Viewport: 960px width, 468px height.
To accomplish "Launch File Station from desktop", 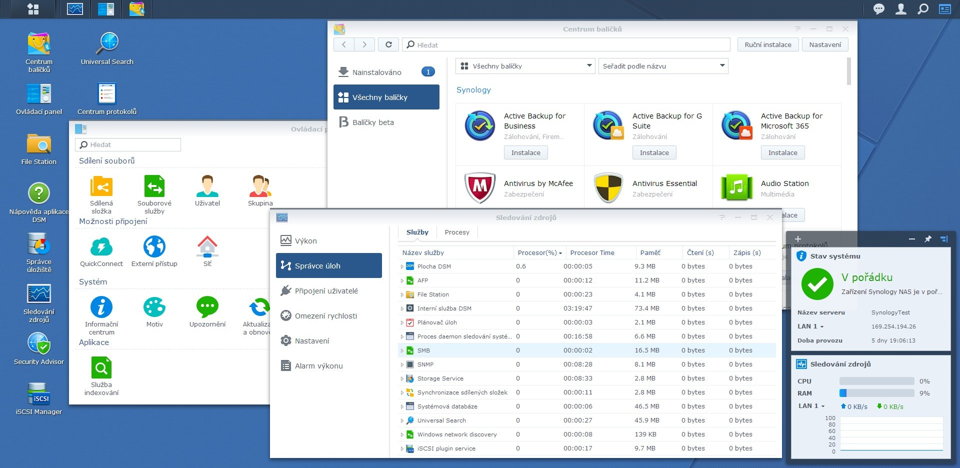I will pos(39,144).
